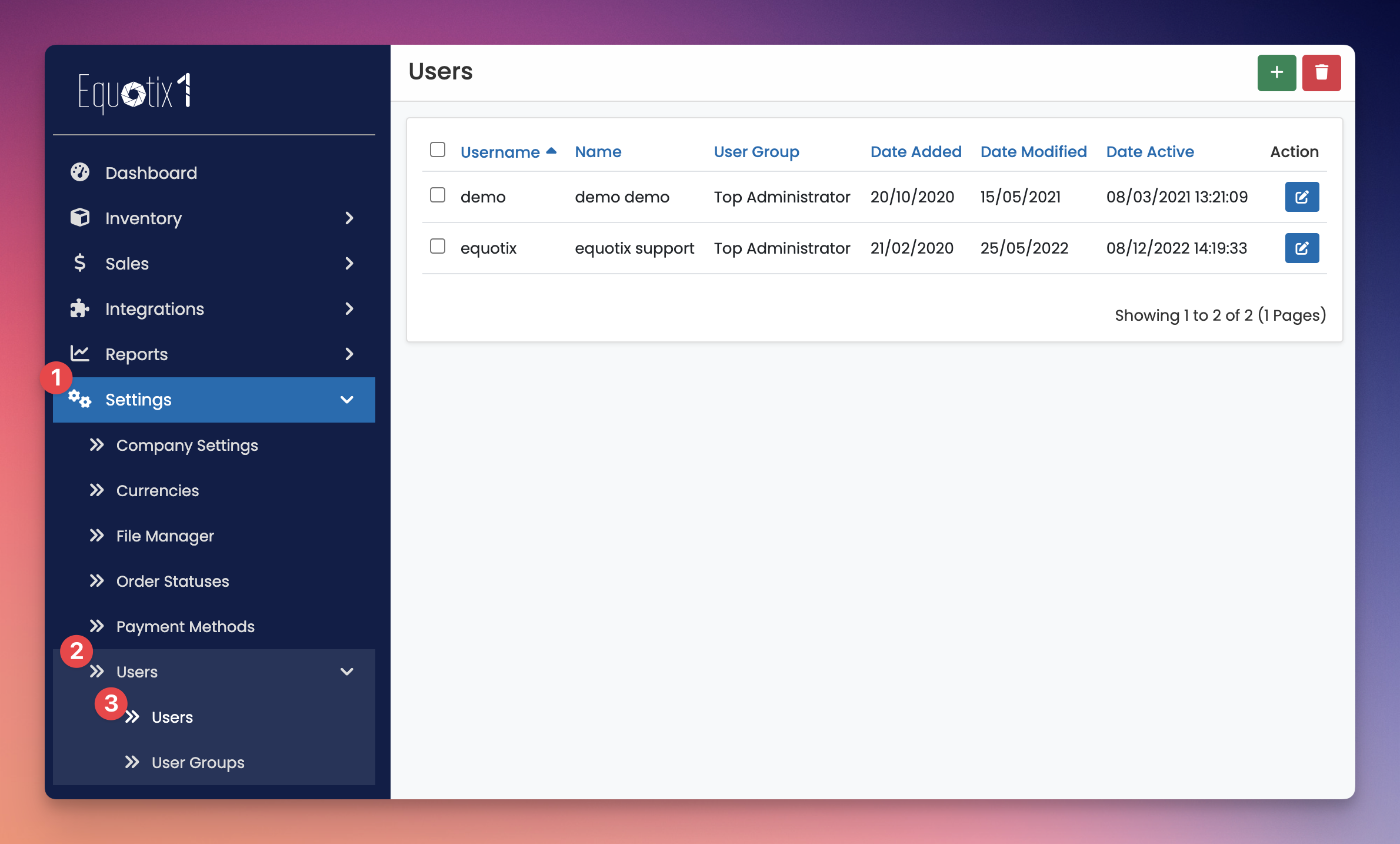
Task: Expand the Reports menu chevron
Action: [349, 354]
